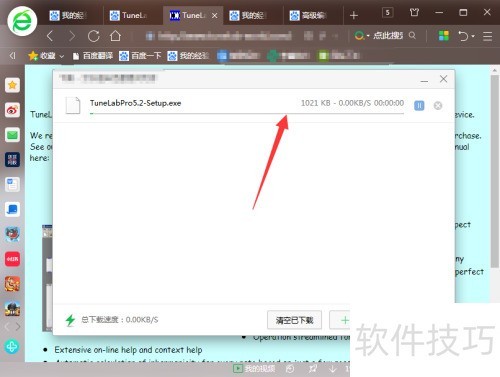
Task: Open the 百度一下 bookmark
Action: (140, 56)
